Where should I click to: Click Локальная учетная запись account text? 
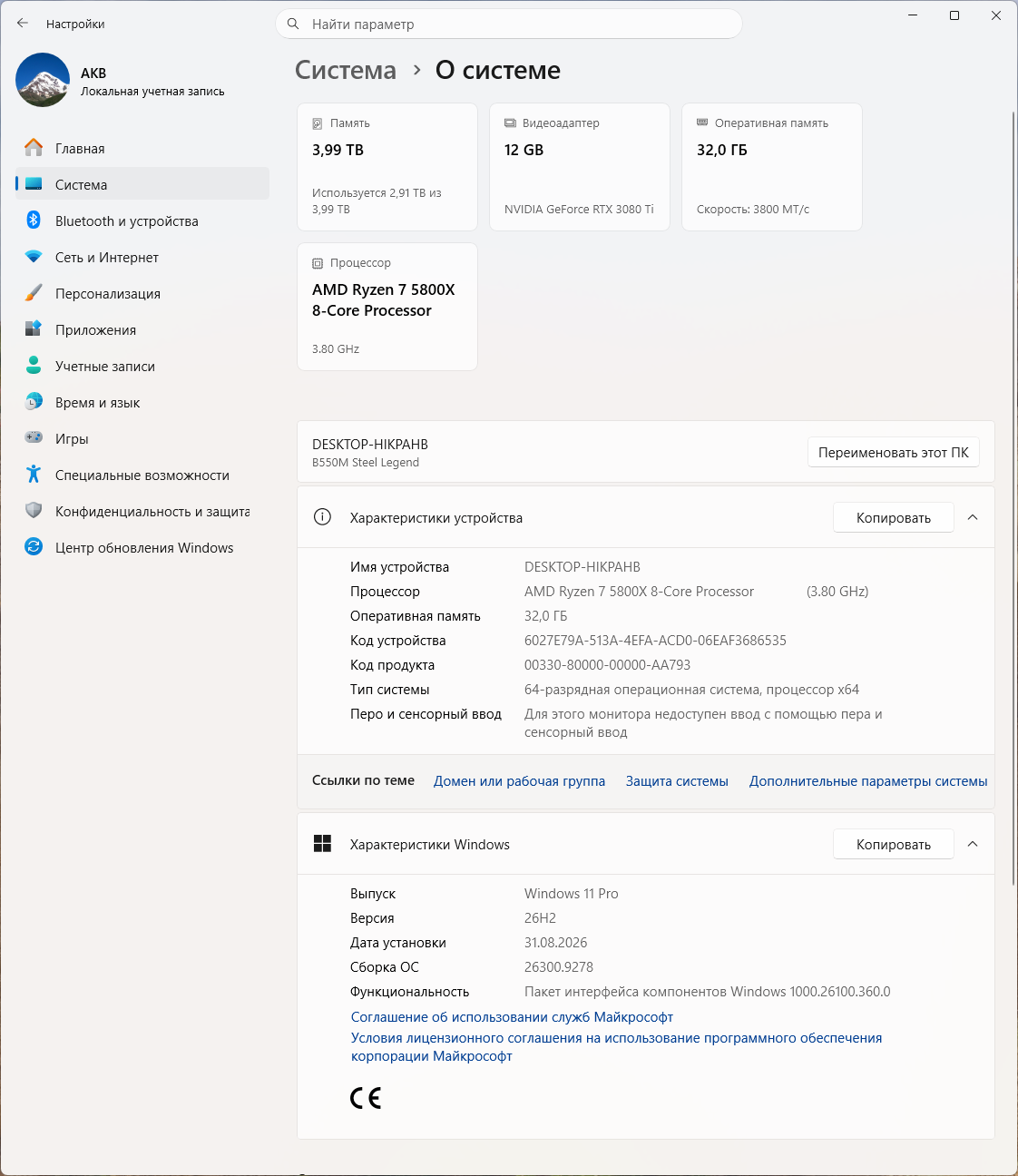tap(152, 91)
